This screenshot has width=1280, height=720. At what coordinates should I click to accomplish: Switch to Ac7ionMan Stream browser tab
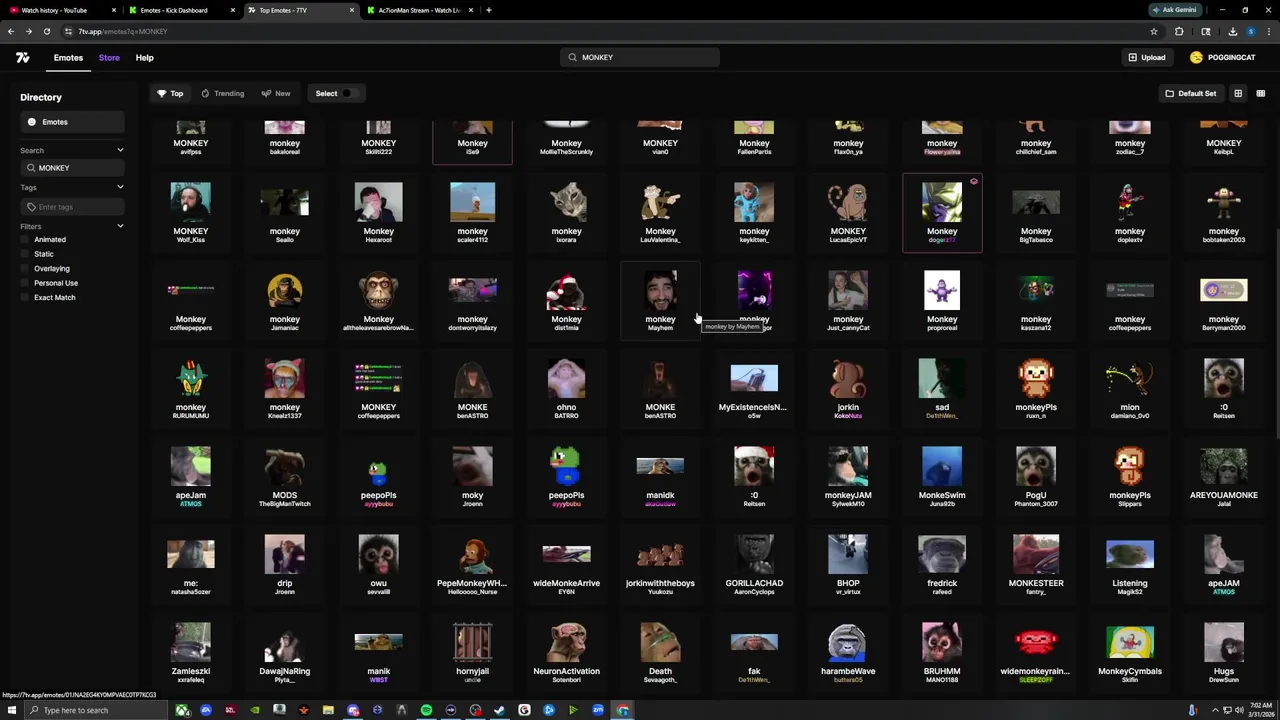418,10
